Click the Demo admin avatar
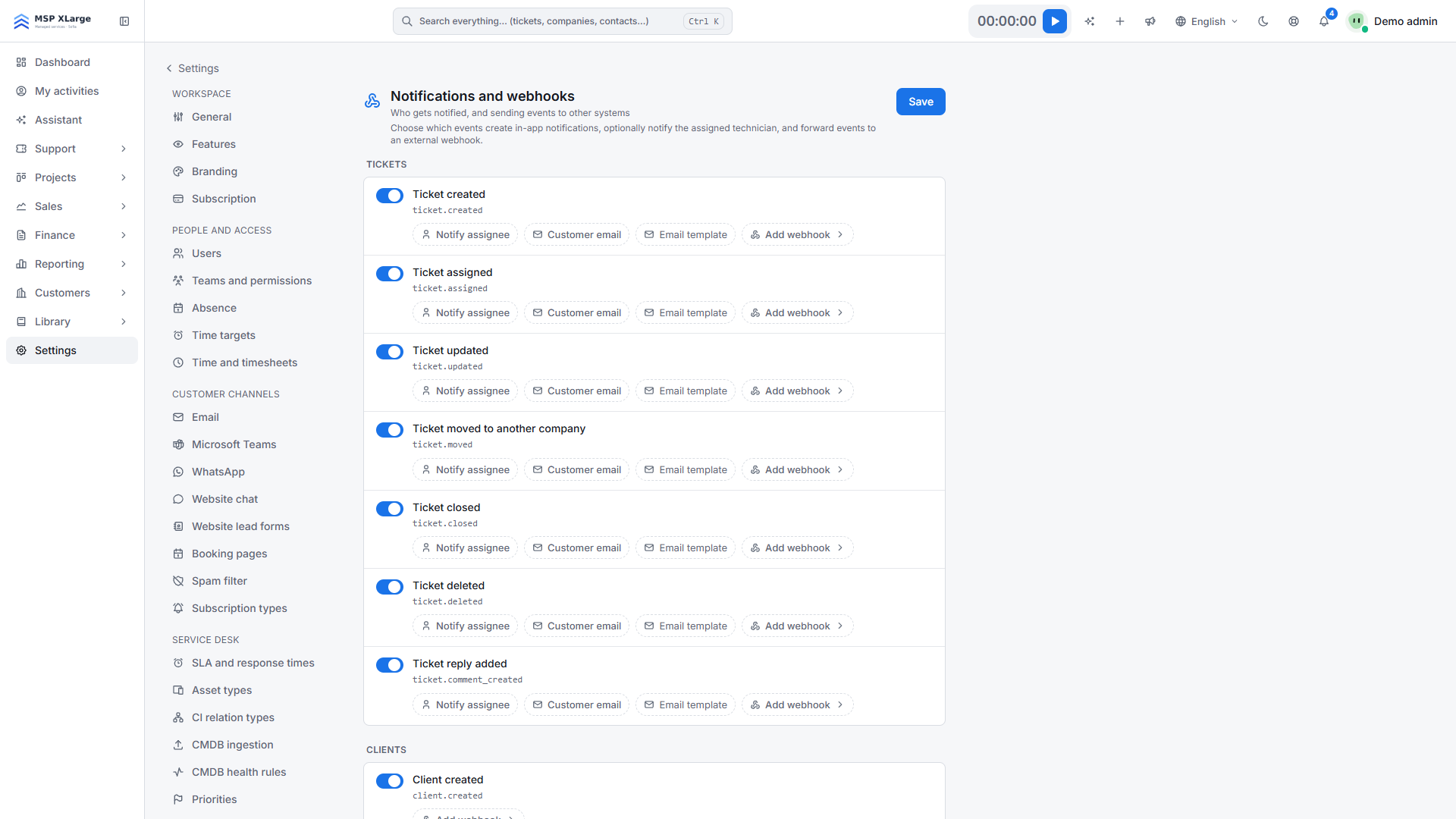Image resolution: width=1456 pixels, height=819 pixels. [x=1357, y=21]
